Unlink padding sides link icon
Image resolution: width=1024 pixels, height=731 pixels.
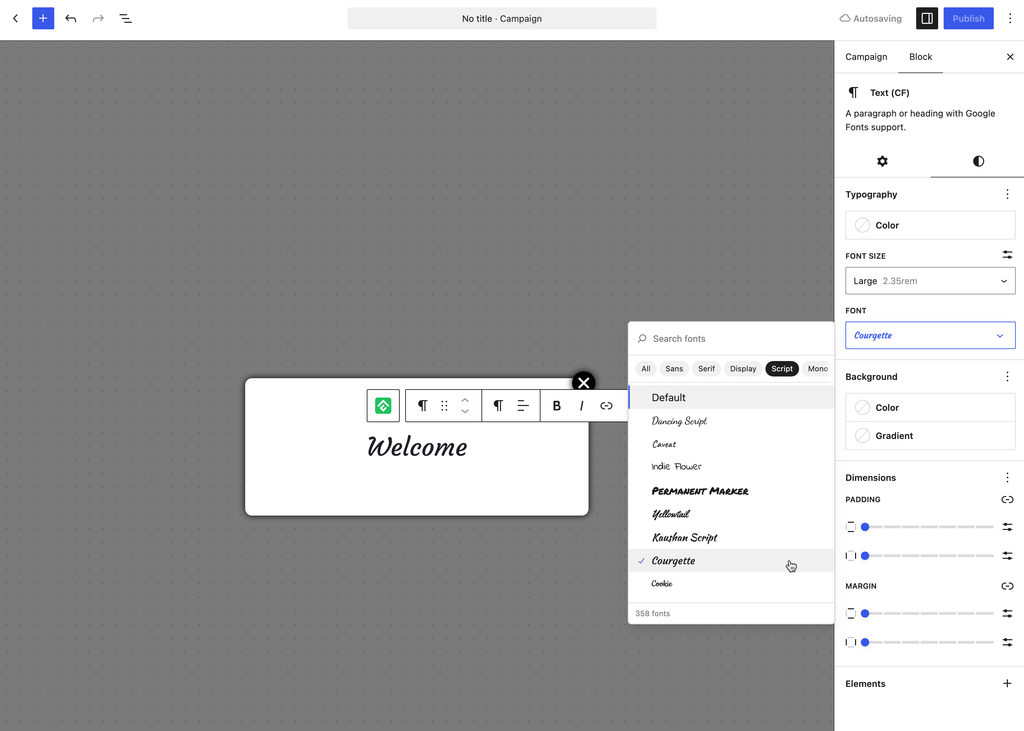(1007, 500)
